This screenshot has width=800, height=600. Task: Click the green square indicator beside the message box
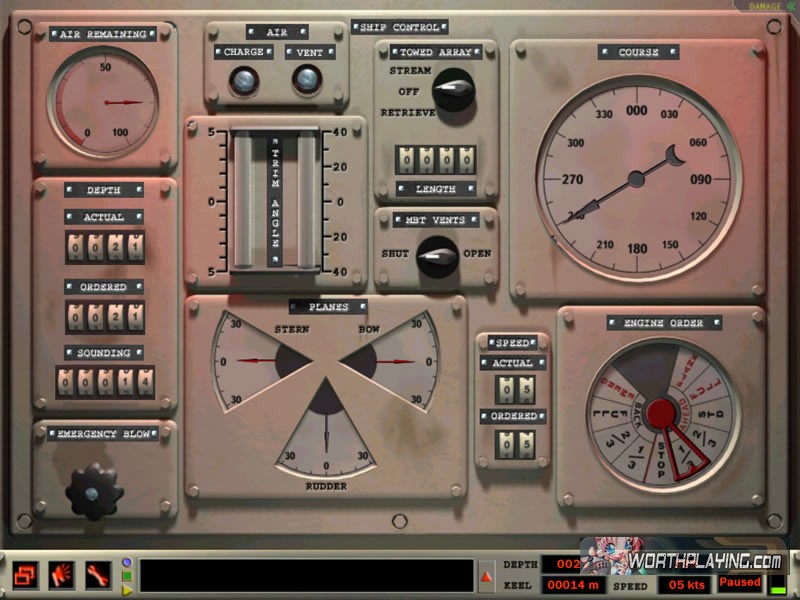127,576
